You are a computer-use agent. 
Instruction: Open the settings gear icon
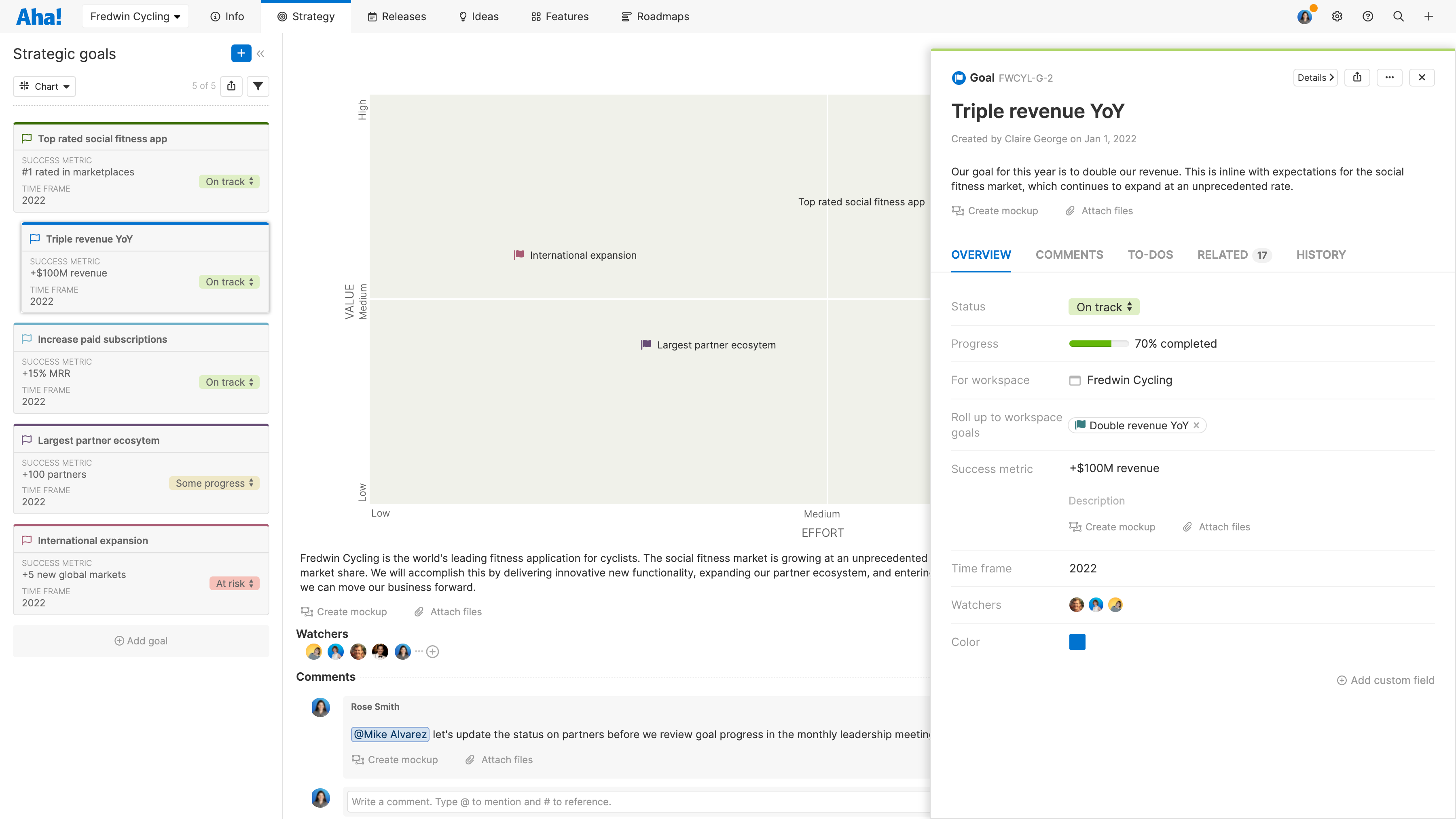coord(1337,17)
